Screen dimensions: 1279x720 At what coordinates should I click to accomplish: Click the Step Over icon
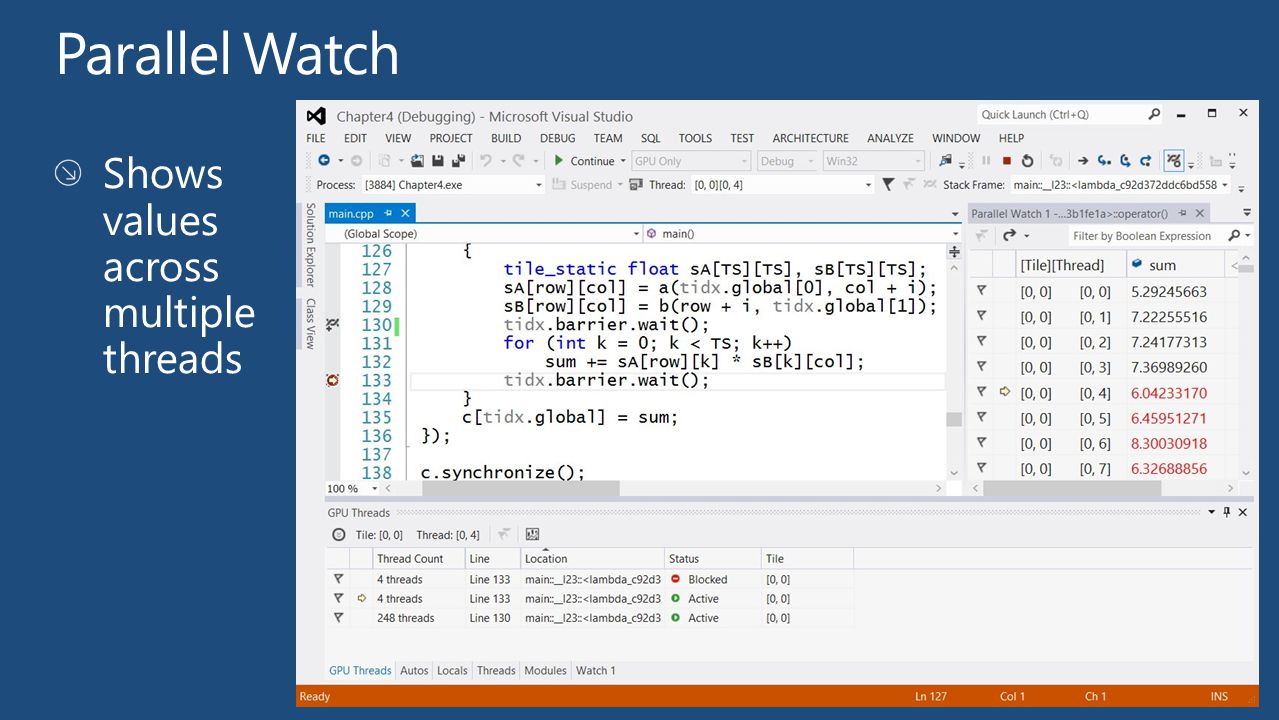point(1125,160)
